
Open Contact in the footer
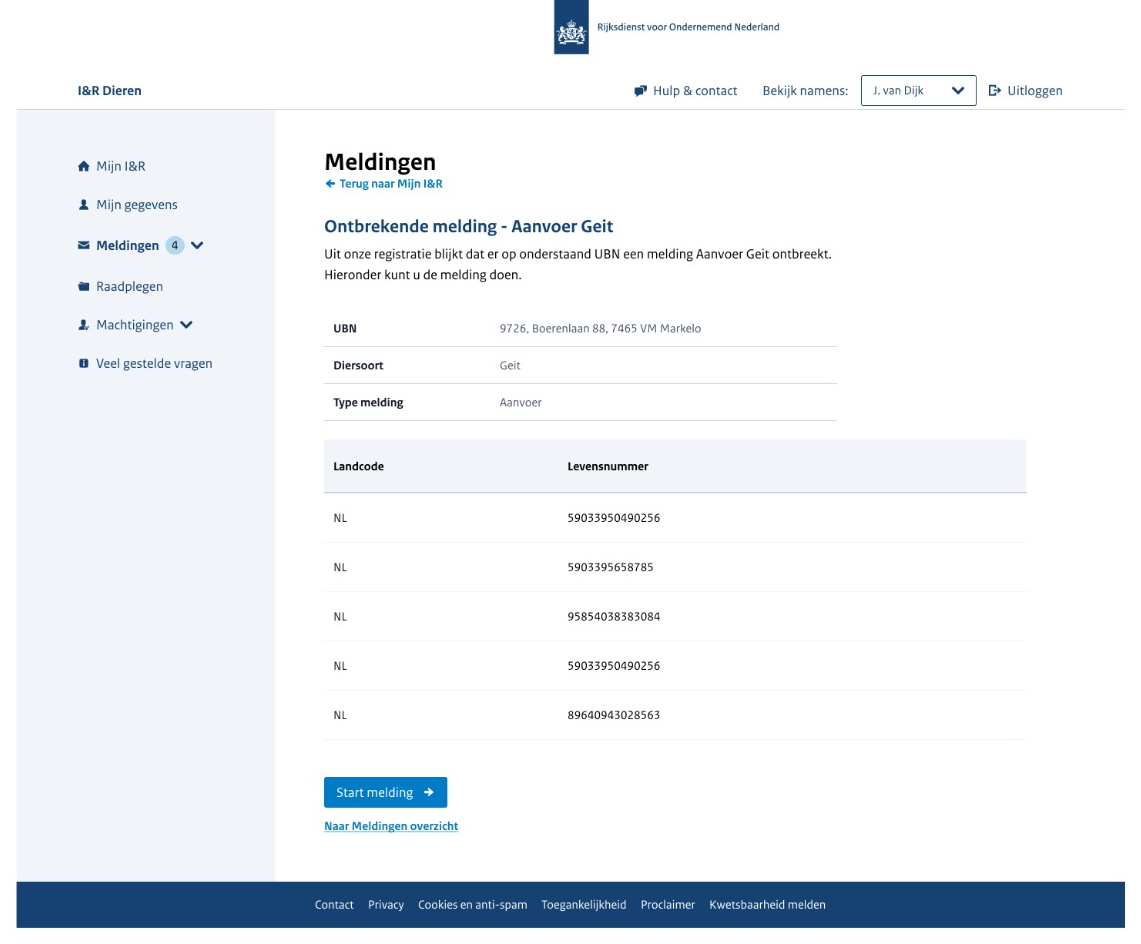[334, 904]
